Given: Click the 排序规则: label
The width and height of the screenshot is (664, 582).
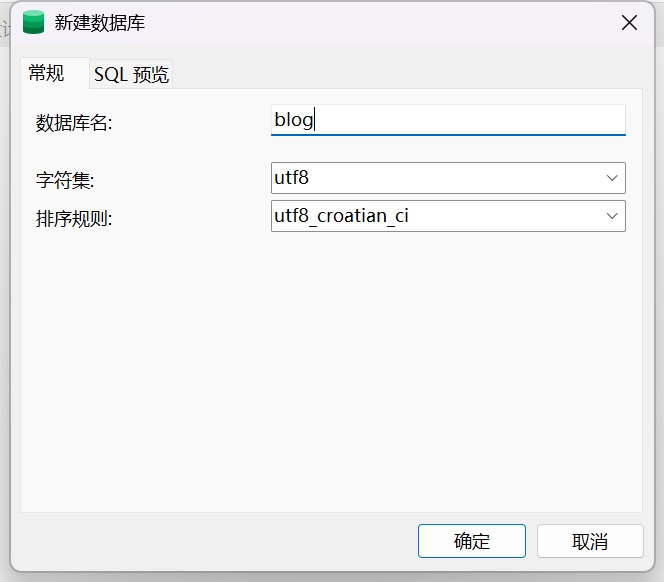Looking at the screenshot, I should coord(74,218).
